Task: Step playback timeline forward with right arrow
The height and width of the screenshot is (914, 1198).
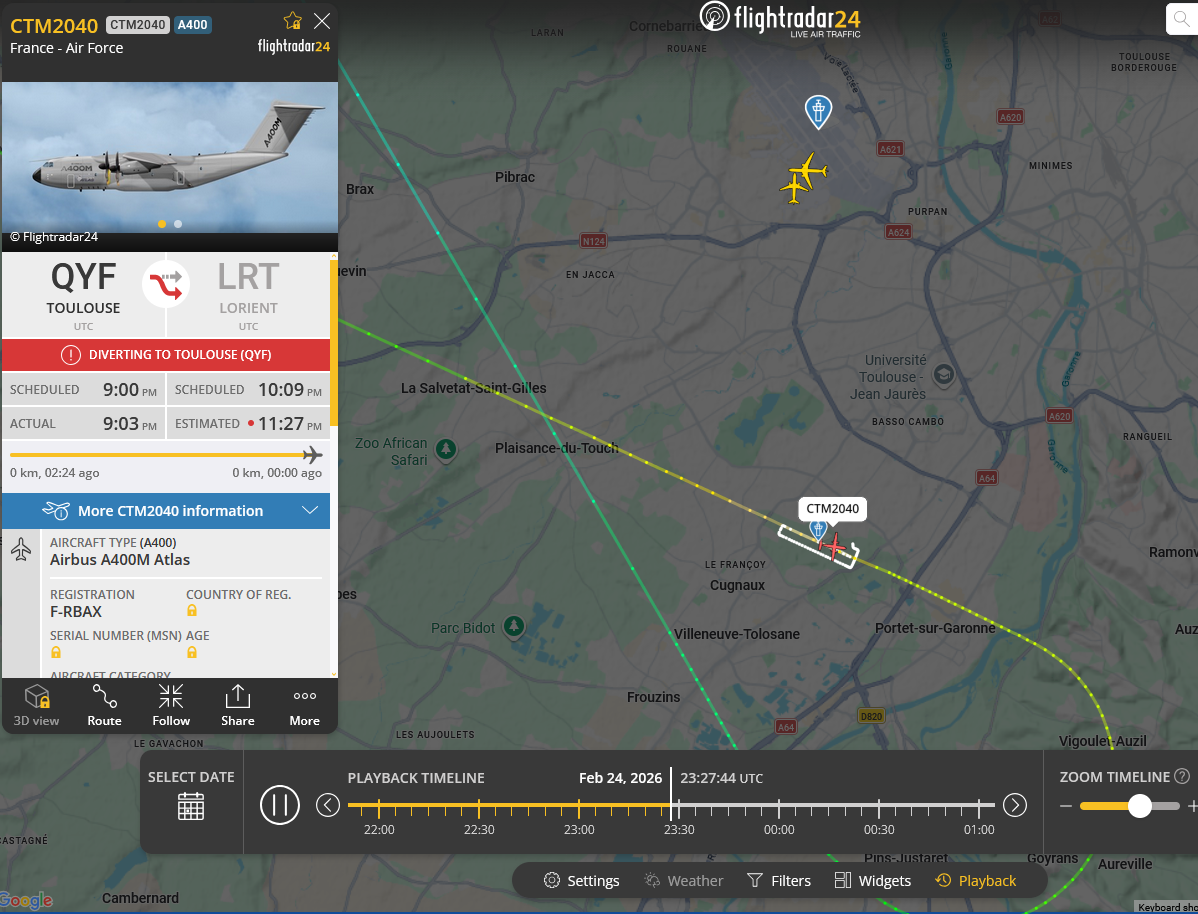Action: (1015, 805)
